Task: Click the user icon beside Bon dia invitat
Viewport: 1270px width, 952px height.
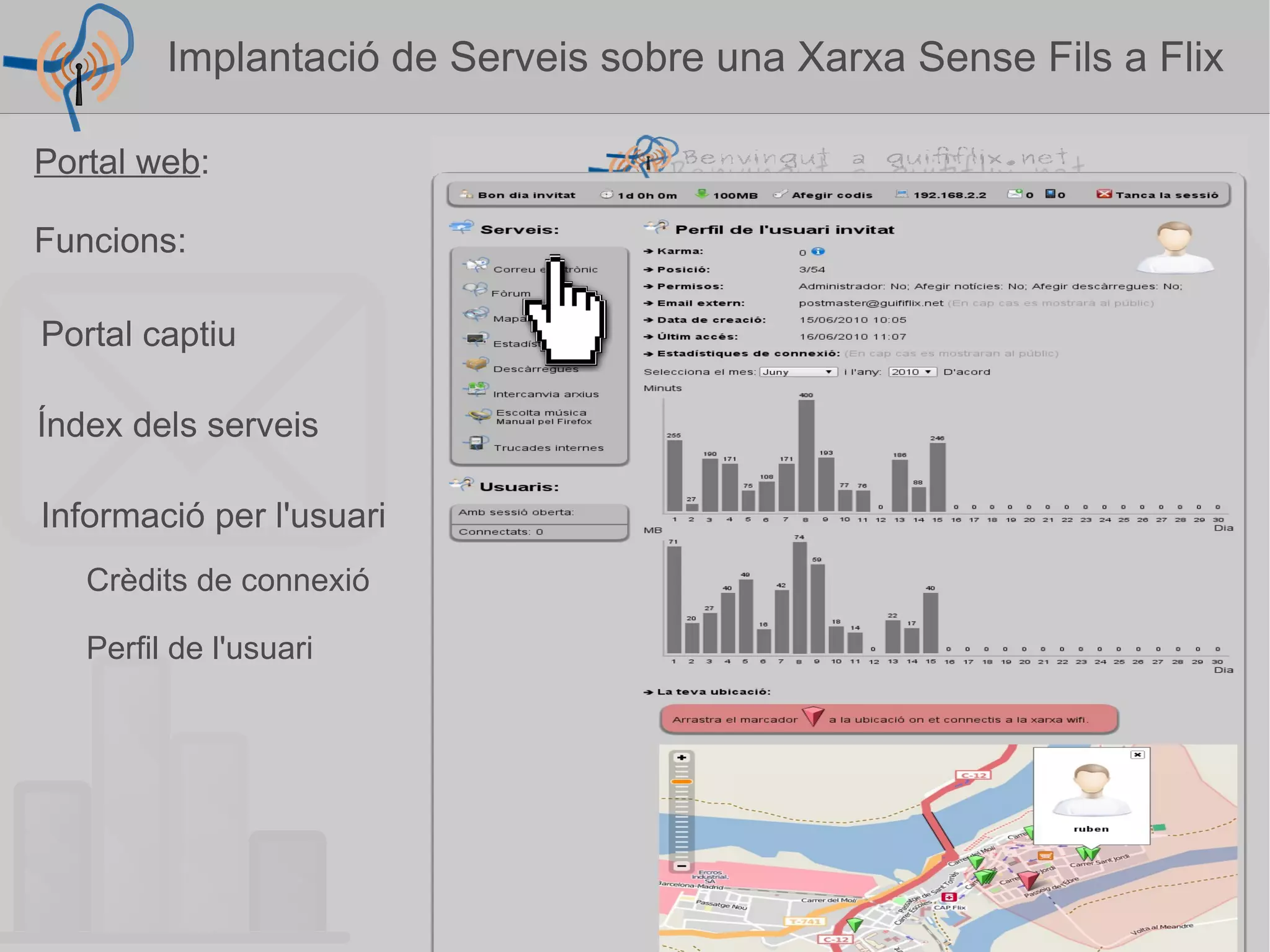Action: pyautogui.click(x=466, y=194)
